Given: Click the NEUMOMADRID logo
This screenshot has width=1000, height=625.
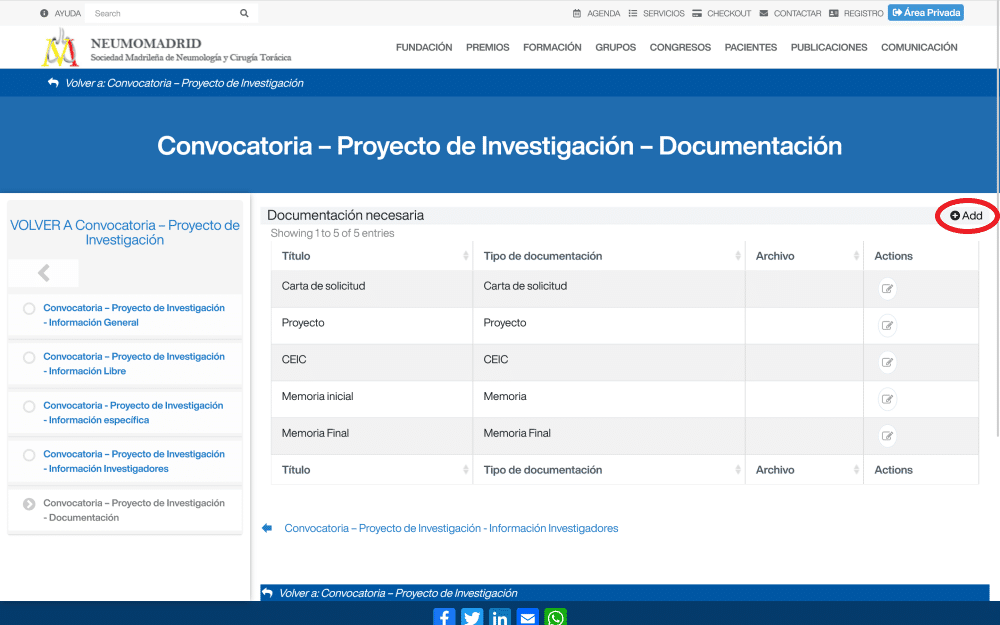Looking at the screenshot, I should (60, 47).
